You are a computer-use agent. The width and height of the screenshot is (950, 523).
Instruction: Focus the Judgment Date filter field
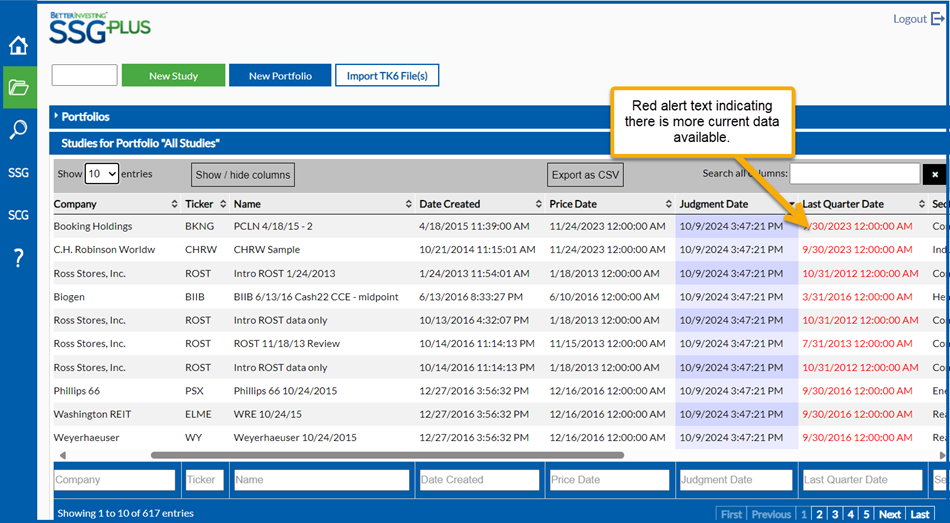(x=736, y=480)
